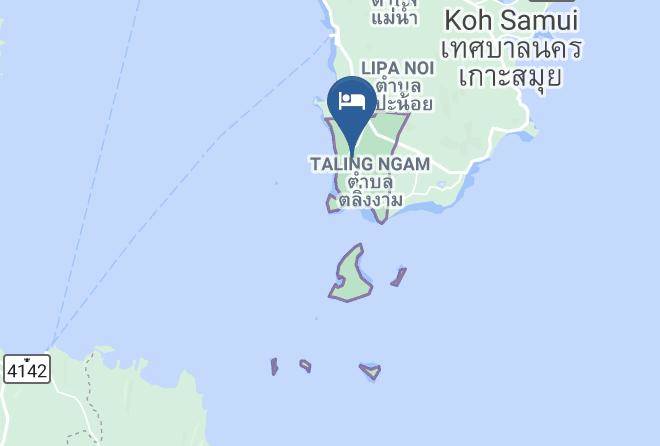Click the 4142 road shield icon

[27, 369]
